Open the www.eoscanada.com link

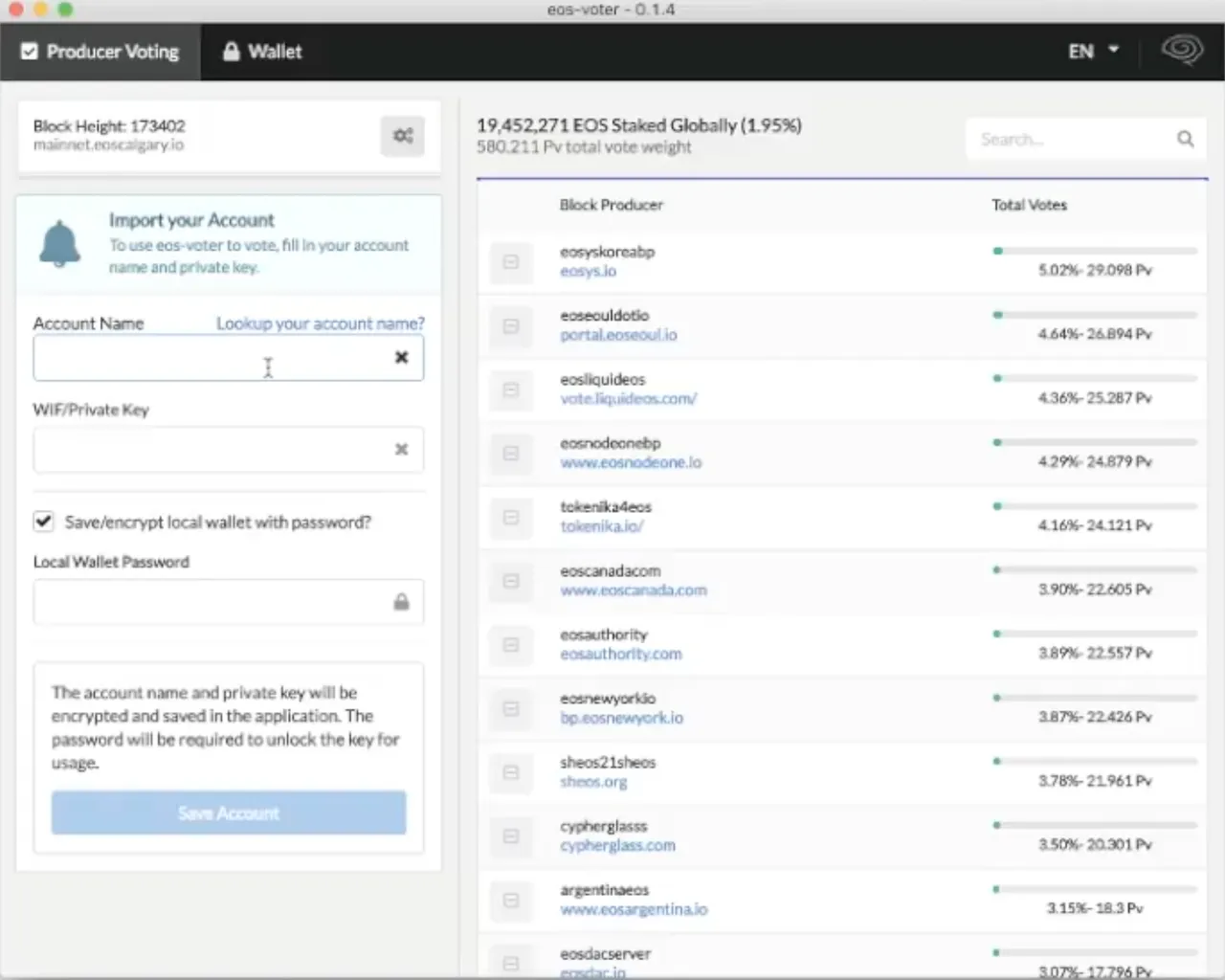pos(634,590)
